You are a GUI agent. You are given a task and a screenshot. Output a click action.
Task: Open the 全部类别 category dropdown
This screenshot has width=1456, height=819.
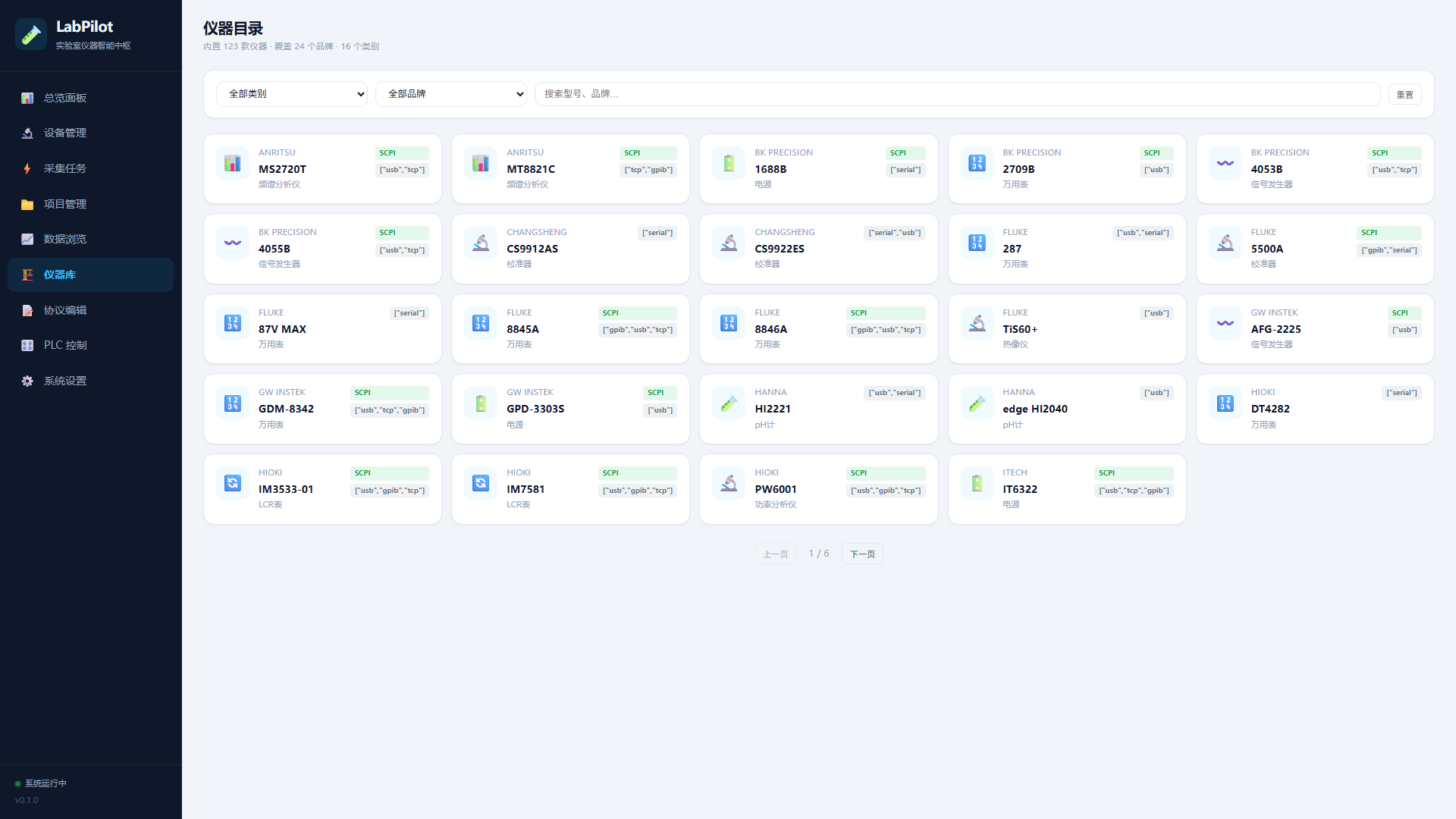(x=292, y=94)
